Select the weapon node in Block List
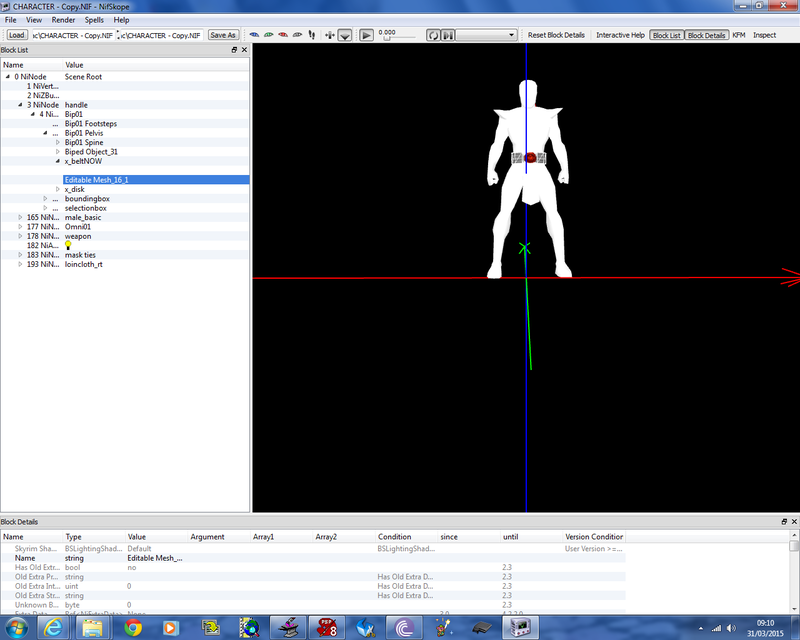800x640 pixels. [x=78, y=236]
